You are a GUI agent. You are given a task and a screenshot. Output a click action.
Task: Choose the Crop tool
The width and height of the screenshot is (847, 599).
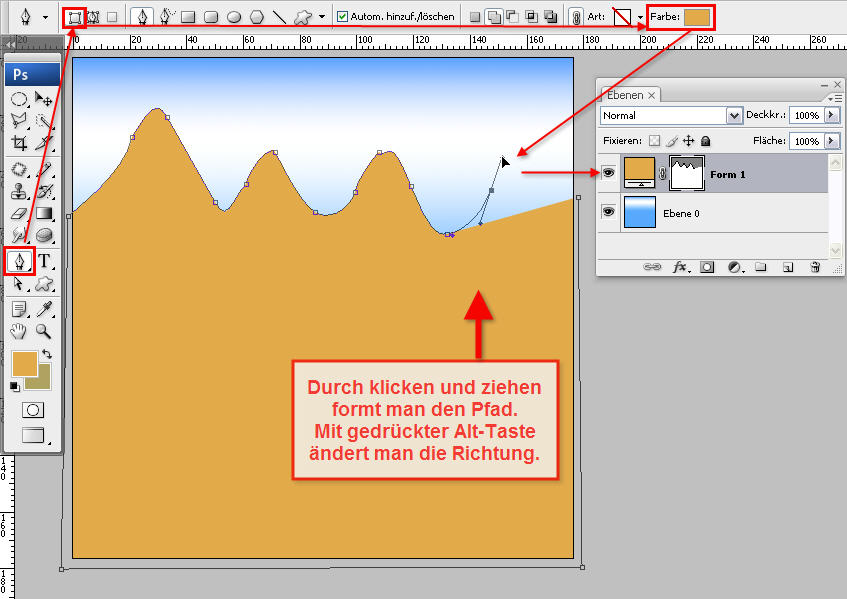click(x=19, y=143)
